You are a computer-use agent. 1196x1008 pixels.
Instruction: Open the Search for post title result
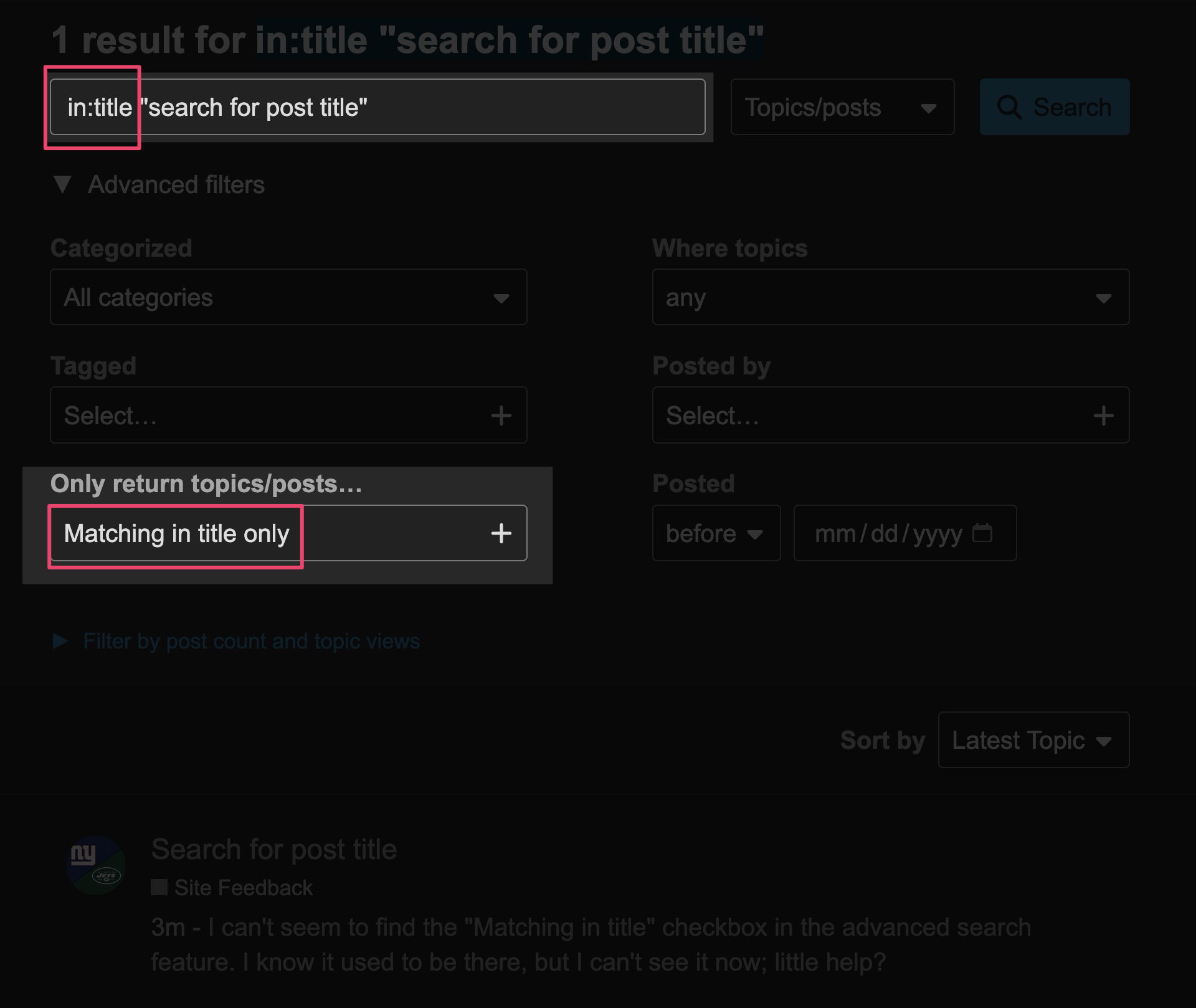pyautogui.click(x=274, y=849)
